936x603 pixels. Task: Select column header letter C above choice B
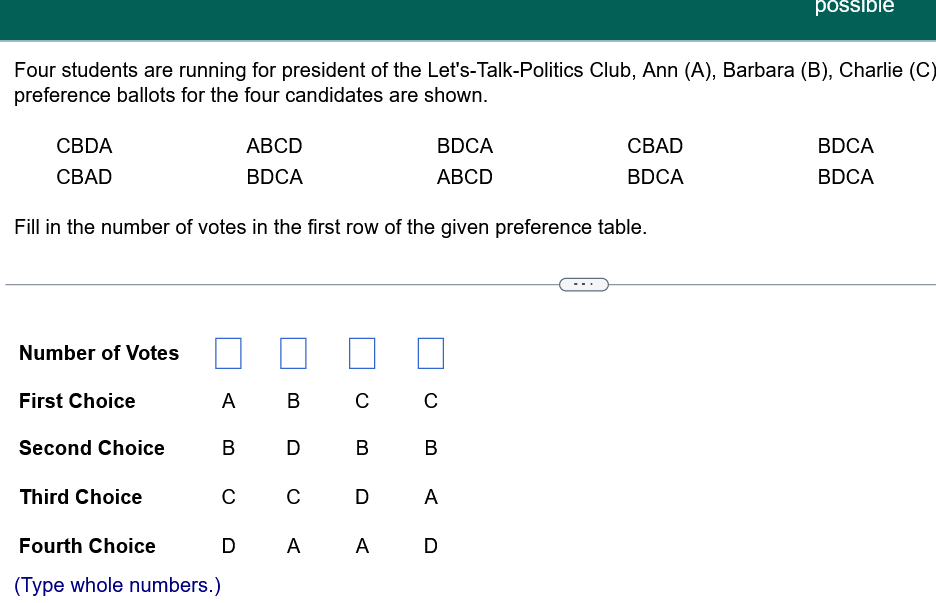click(x=361, y=401)
